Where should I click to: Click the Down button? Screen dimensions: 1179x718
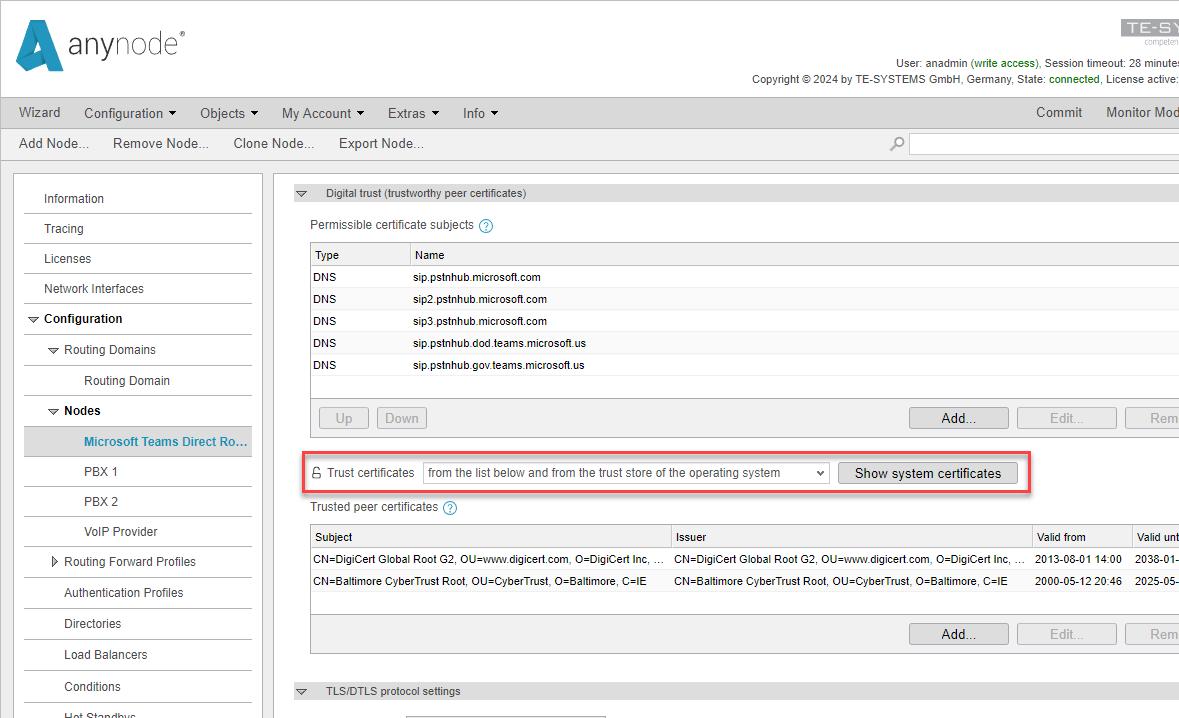(x=402, y=418)
